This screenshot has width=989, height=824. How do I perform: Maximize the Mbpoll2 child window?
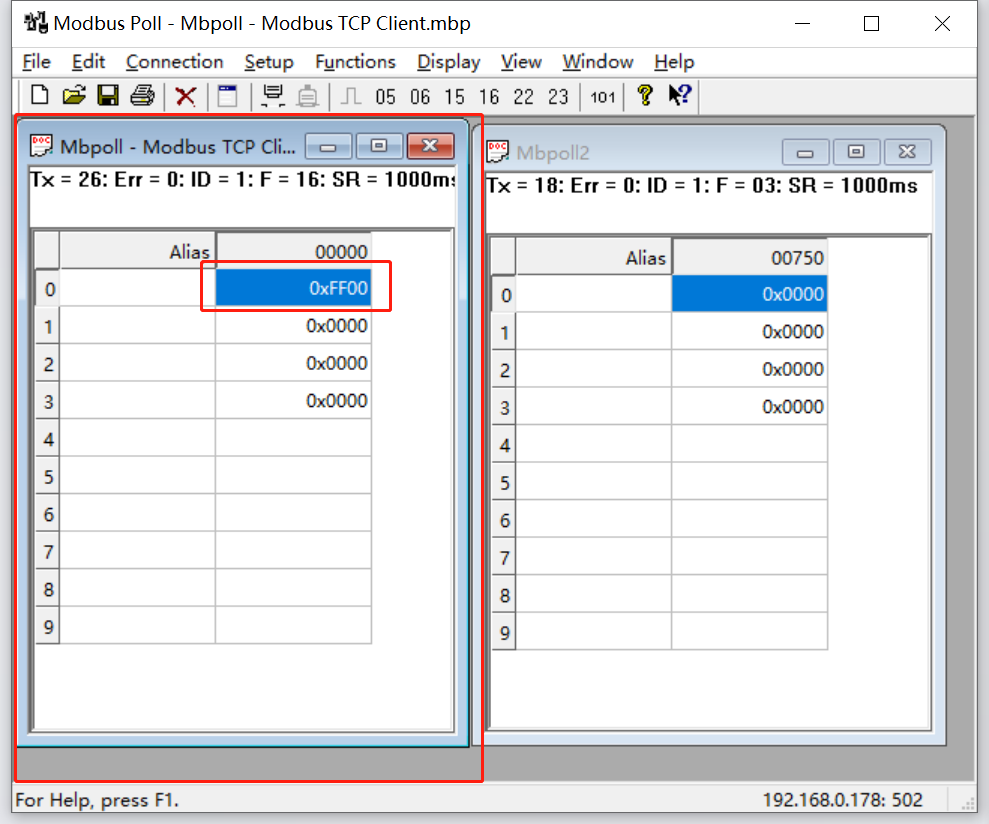tap(856, 151)
